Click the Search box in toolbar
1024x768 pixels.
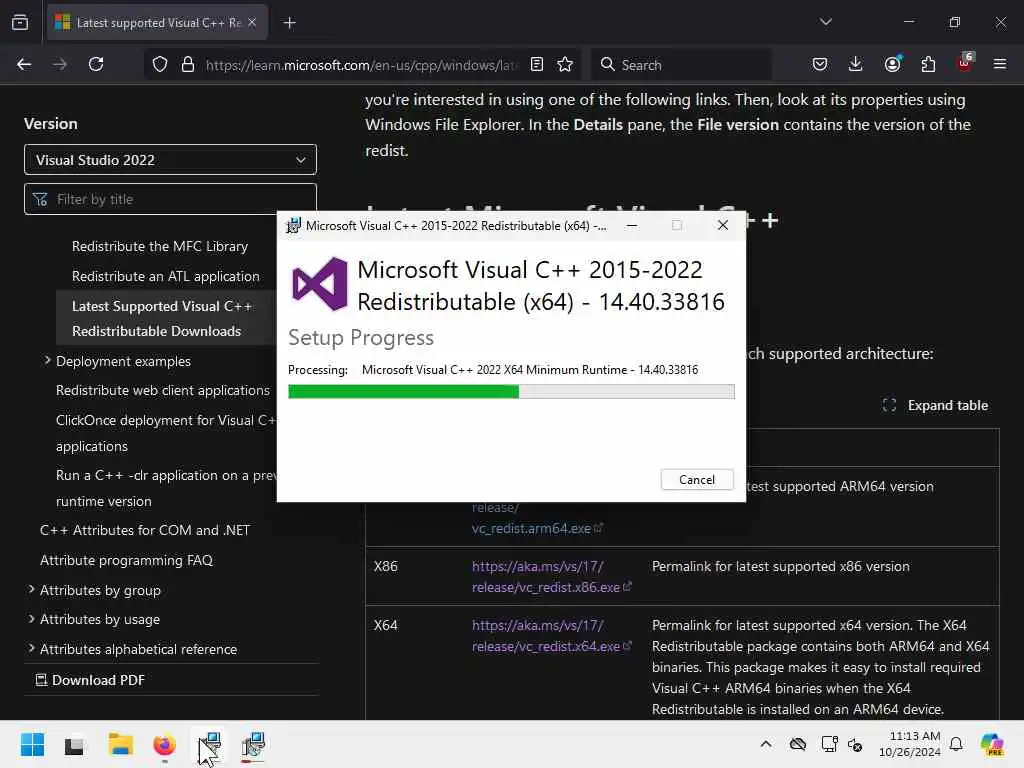[x=681, y=65]
